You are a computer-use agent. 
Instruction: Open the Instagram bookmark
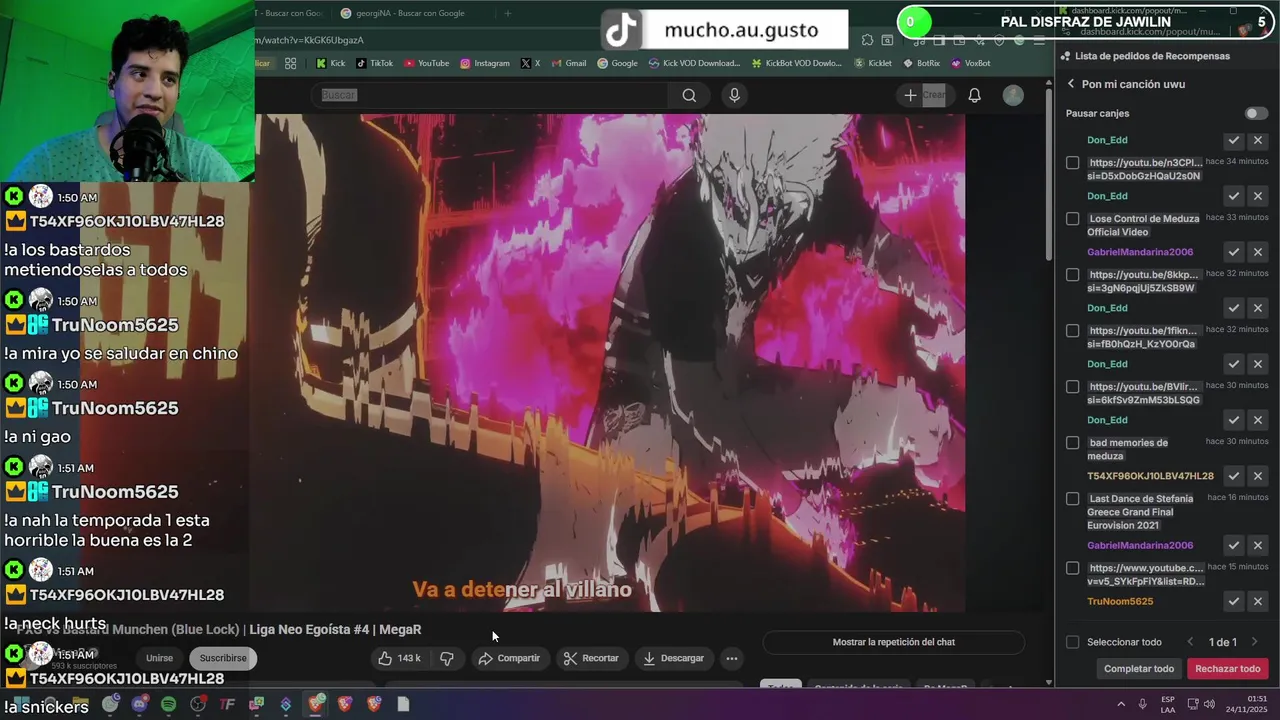coord(485,63)
